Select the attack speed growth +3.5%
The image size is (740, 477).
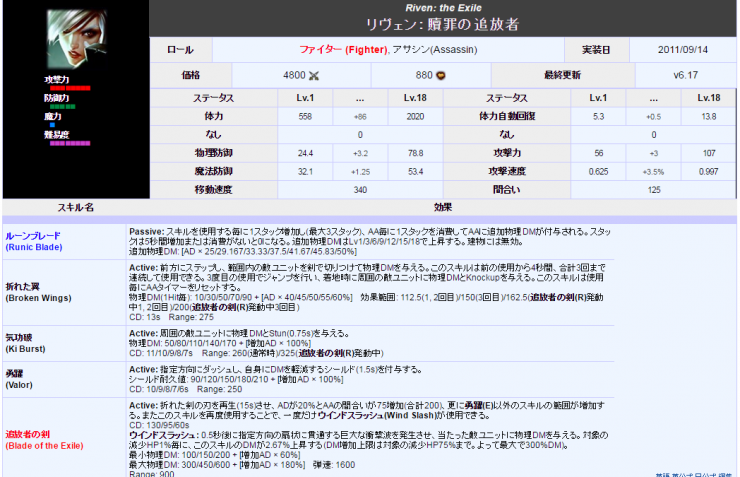pos(654,172)
